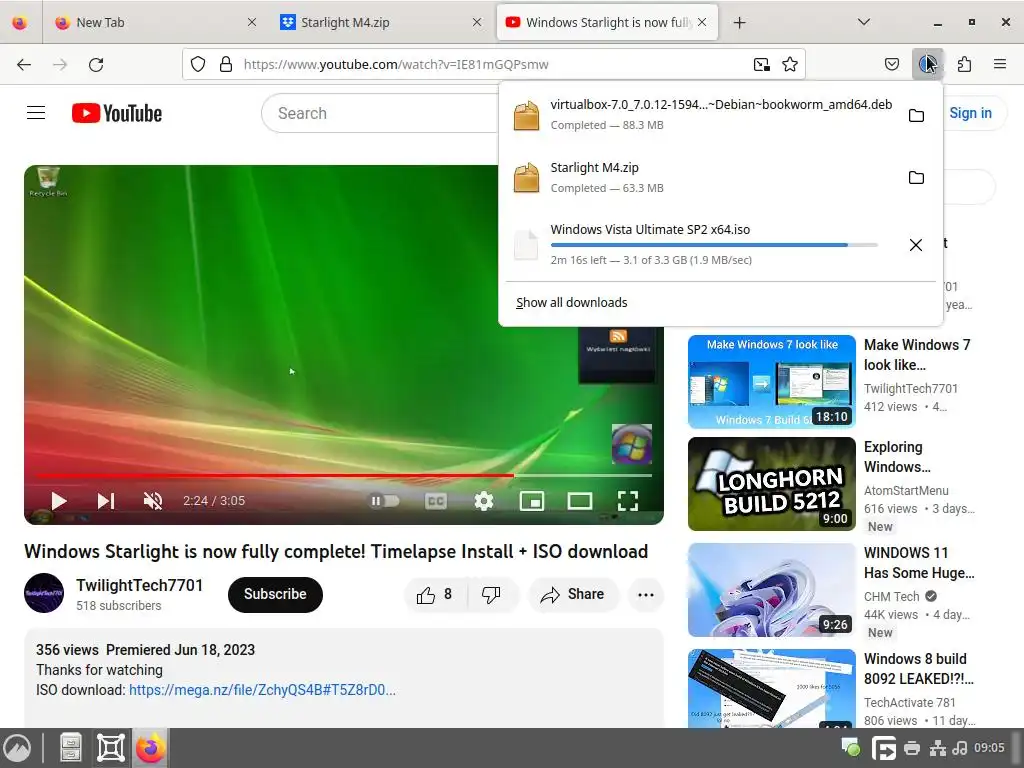Launch the file manager from taskbar

(x=71, y=748)
